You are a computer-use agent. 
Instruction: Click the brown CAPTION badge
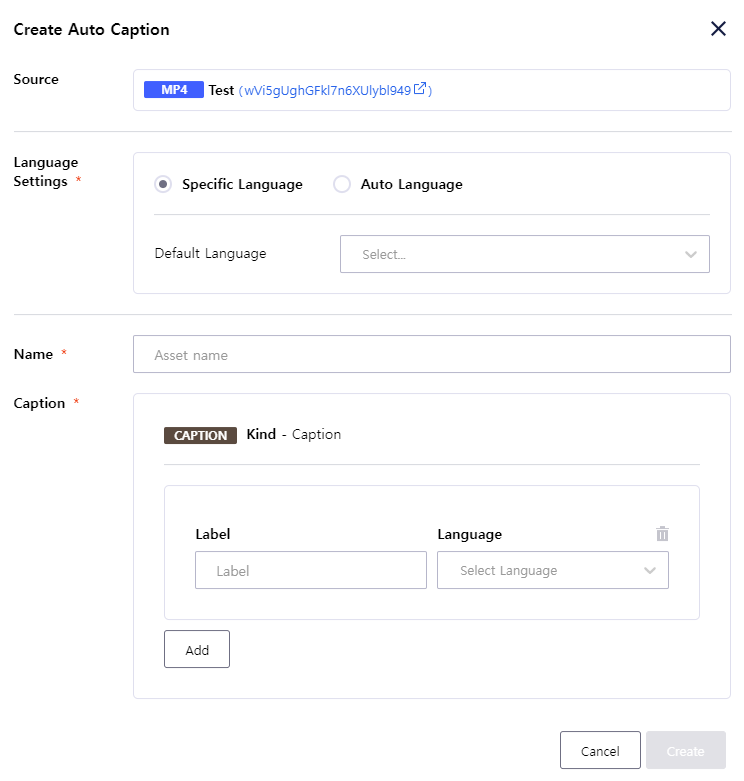[x=200, y=435]
